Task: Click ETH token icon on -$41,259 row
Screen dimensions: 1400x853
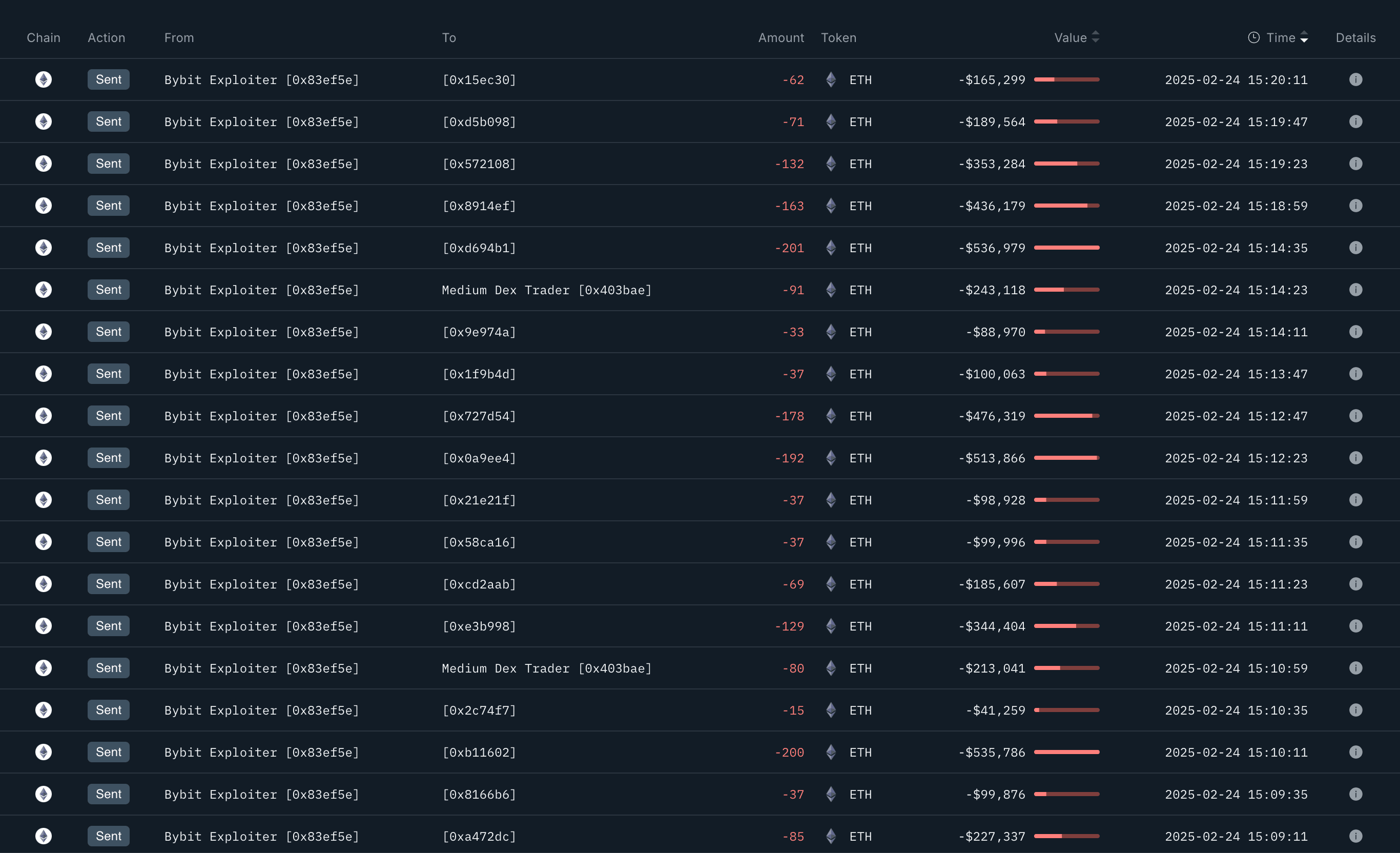Action: pyautogui.click(x=831, y=710)
